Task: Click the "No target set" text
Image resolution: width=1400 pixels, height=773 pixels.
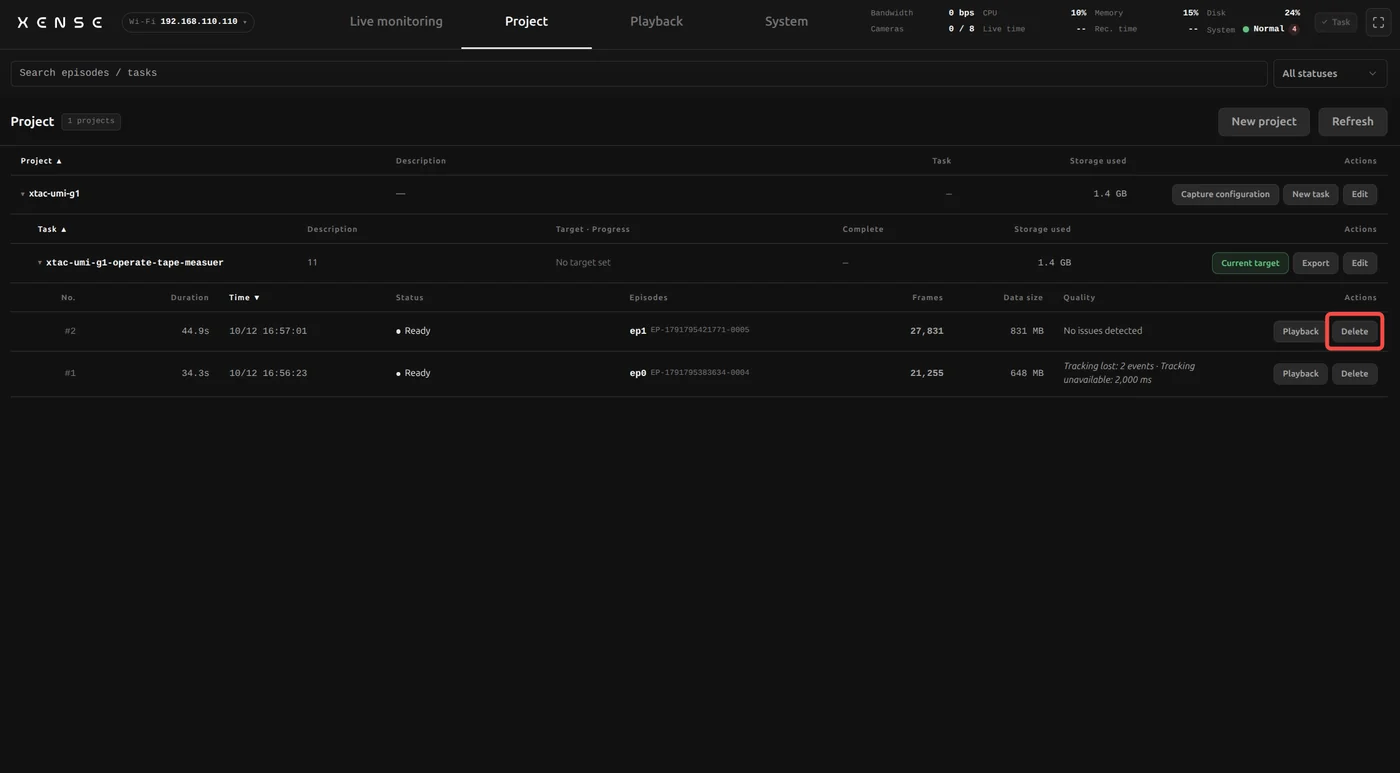Action: pyautogui.click(x=583, y=263)
